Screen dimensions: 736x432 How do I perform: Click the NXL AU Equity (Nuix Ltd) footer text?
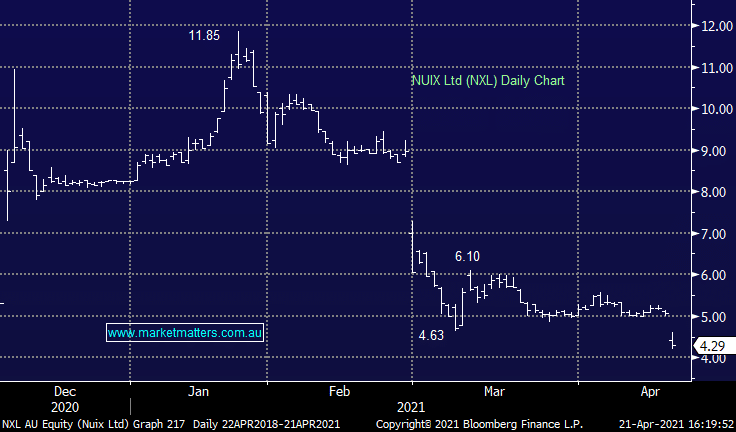65,424
